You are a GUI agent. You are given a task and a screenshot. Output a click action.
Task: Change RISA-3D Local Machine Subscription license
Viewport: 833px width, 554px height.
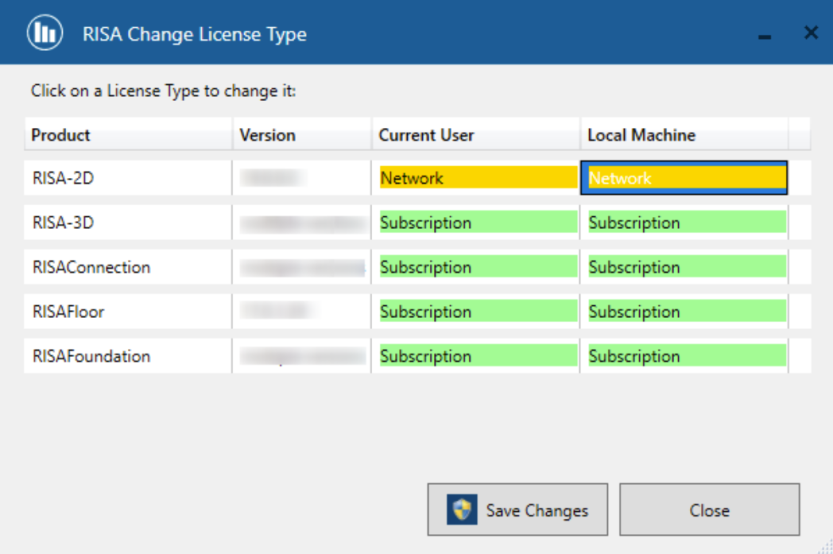[687, 222]
